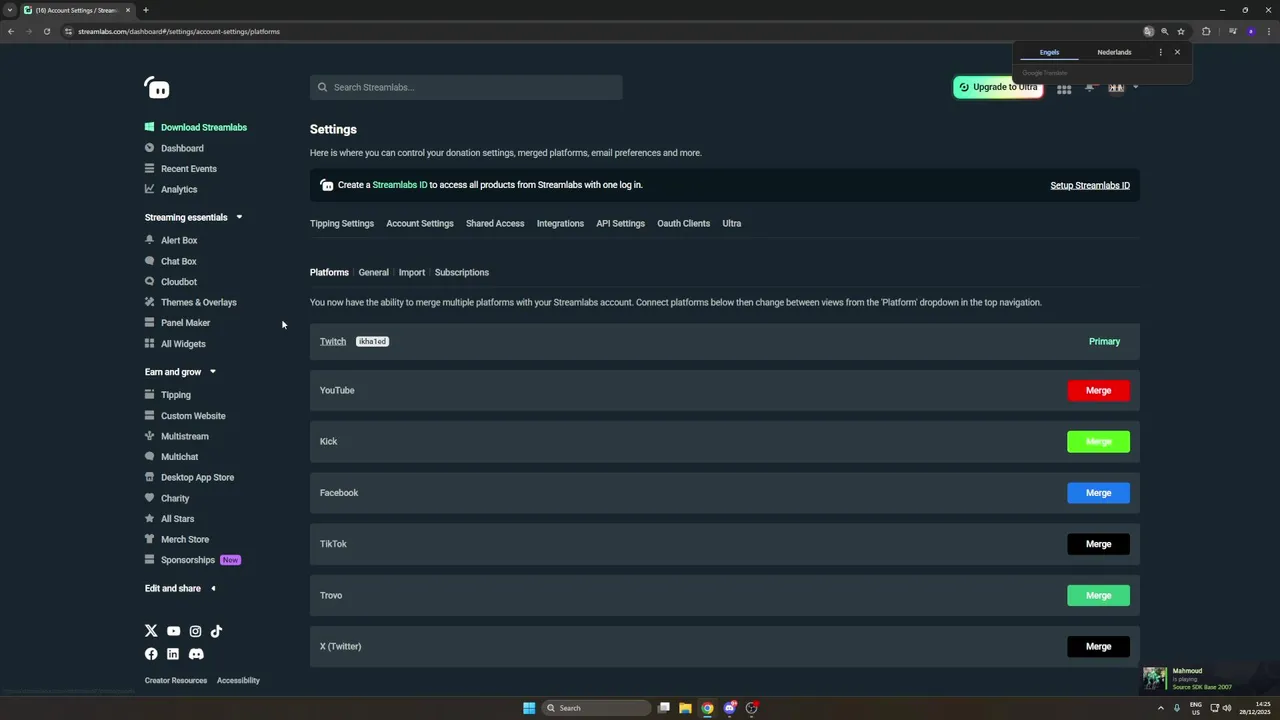Viewport: 1280px width, 720px height.
Task: Switch to Integrations tab
Action: coord(560,223)
